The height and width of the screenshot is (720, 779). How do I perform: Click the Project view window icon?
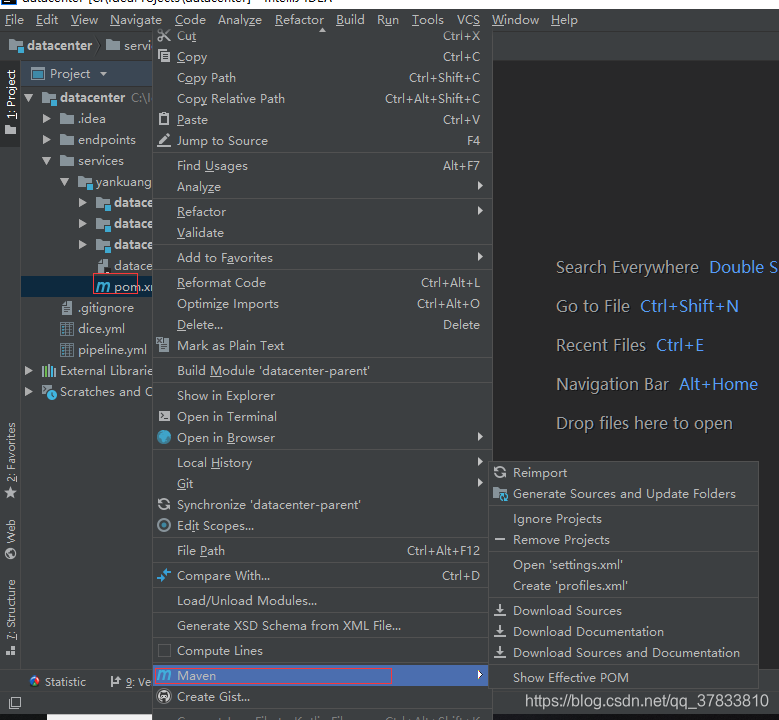pos(38,74)
